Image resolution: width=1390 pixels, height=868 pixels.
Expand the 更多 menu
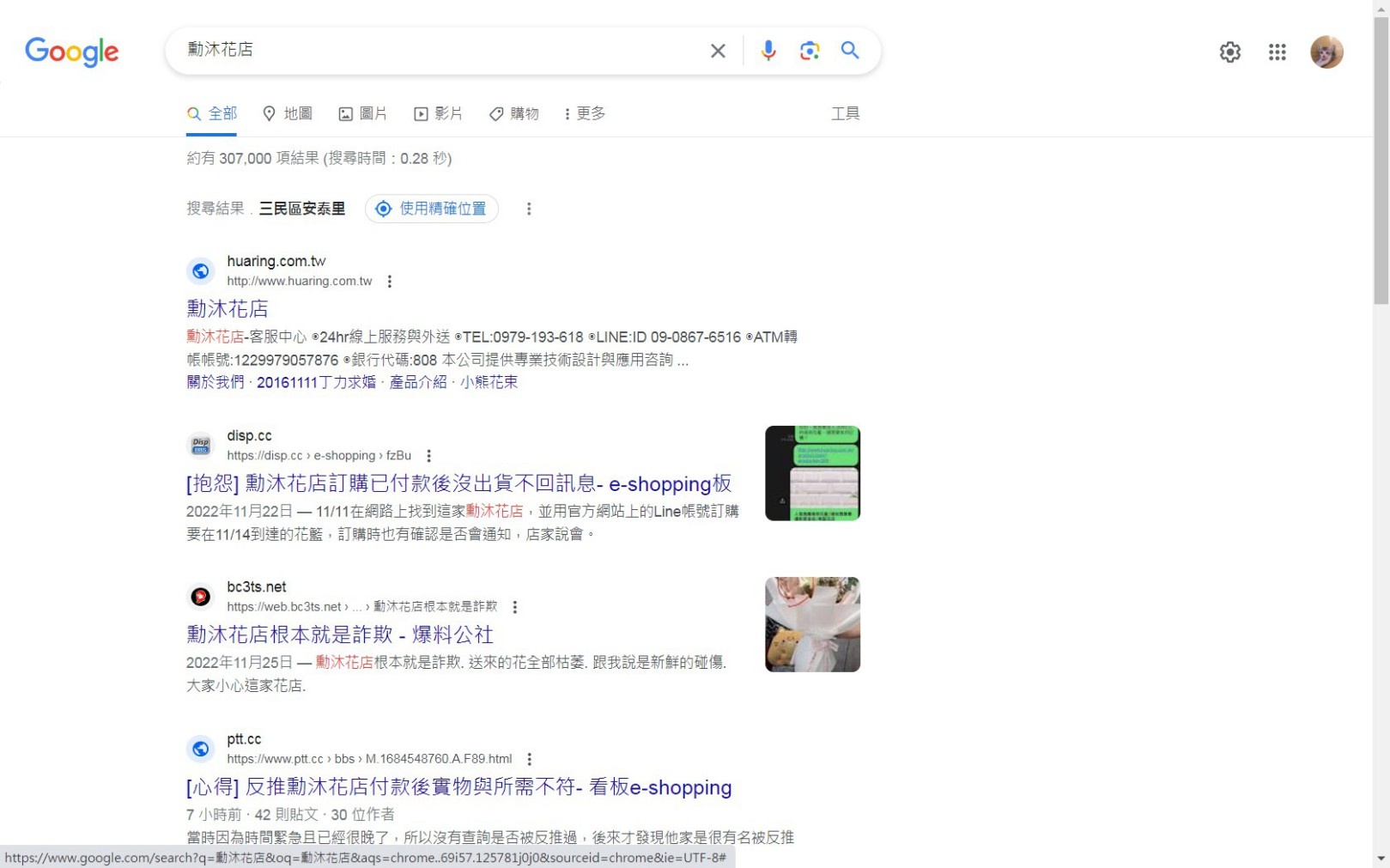(585, 113)
